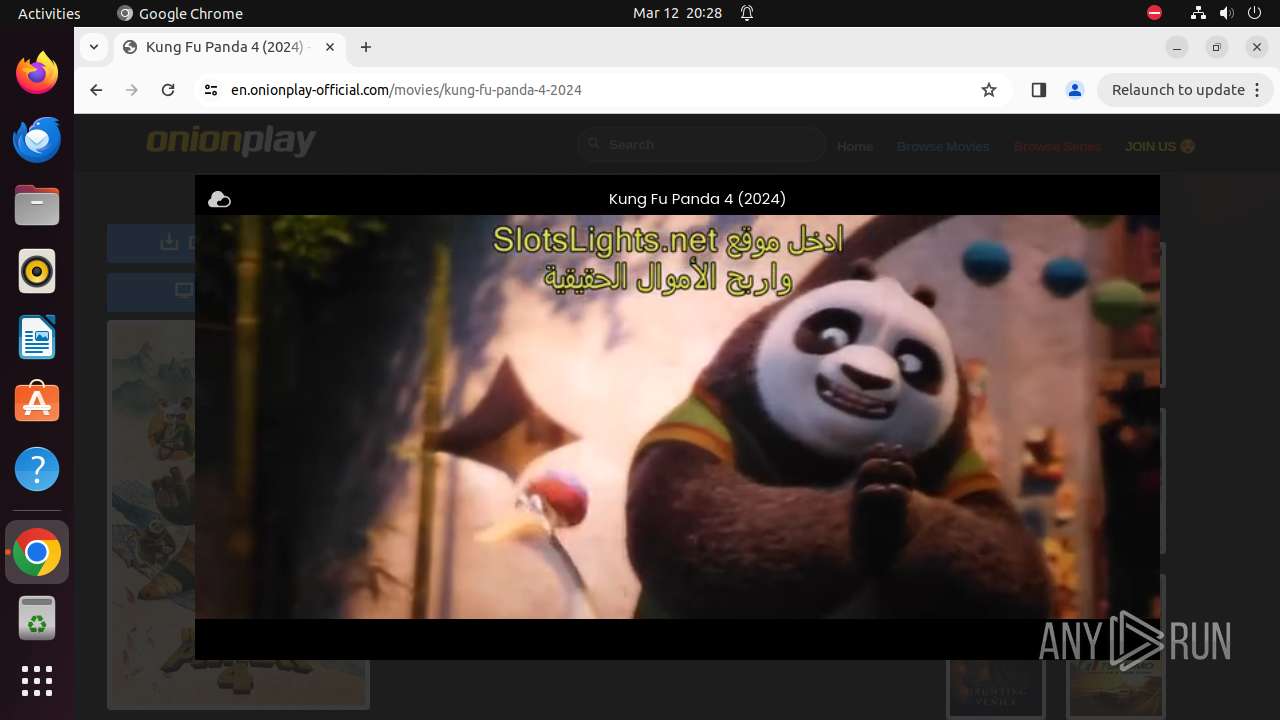Open the notification bell in top bar
The image size is (1280, 720).
point(747,13)
